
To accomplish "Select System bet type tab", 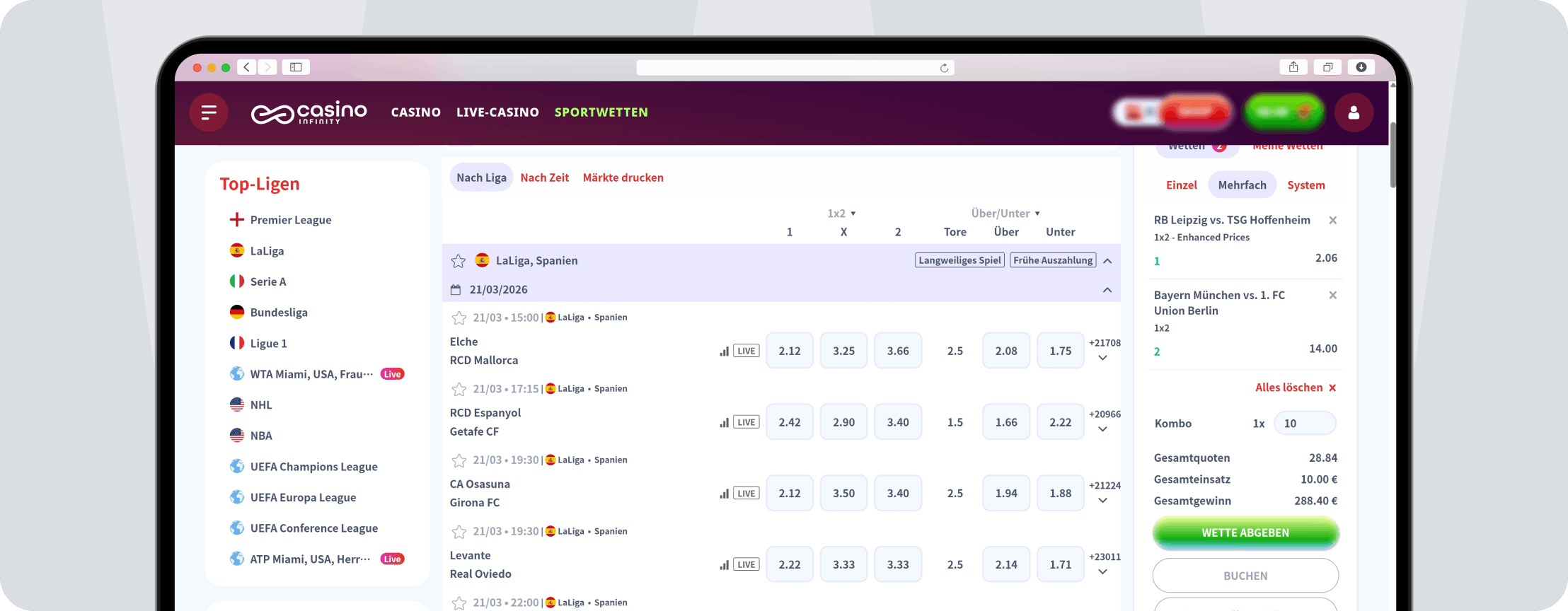I will (1306, 185).
